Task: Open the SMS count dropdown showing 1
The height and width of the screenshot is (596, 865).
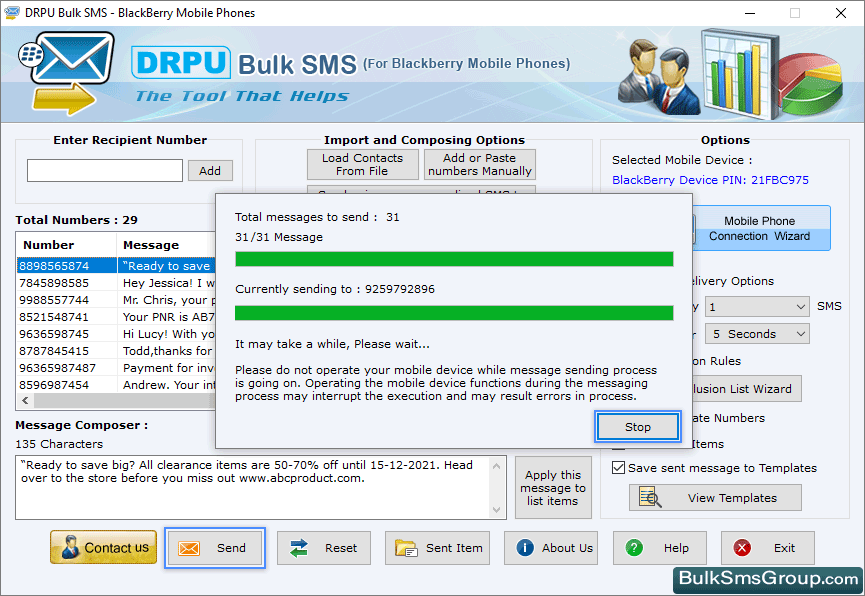Action: (757, 306)
